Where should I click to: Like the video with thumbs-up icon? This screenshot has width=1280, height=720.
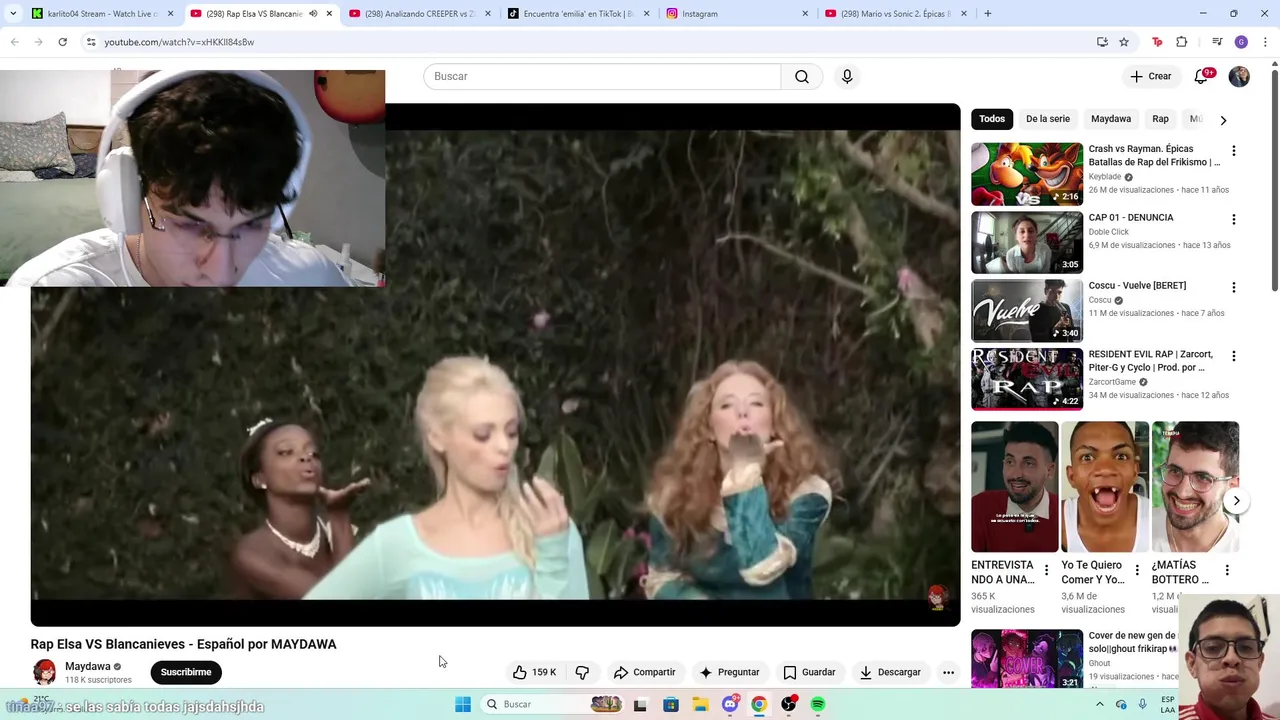(533, 672)
